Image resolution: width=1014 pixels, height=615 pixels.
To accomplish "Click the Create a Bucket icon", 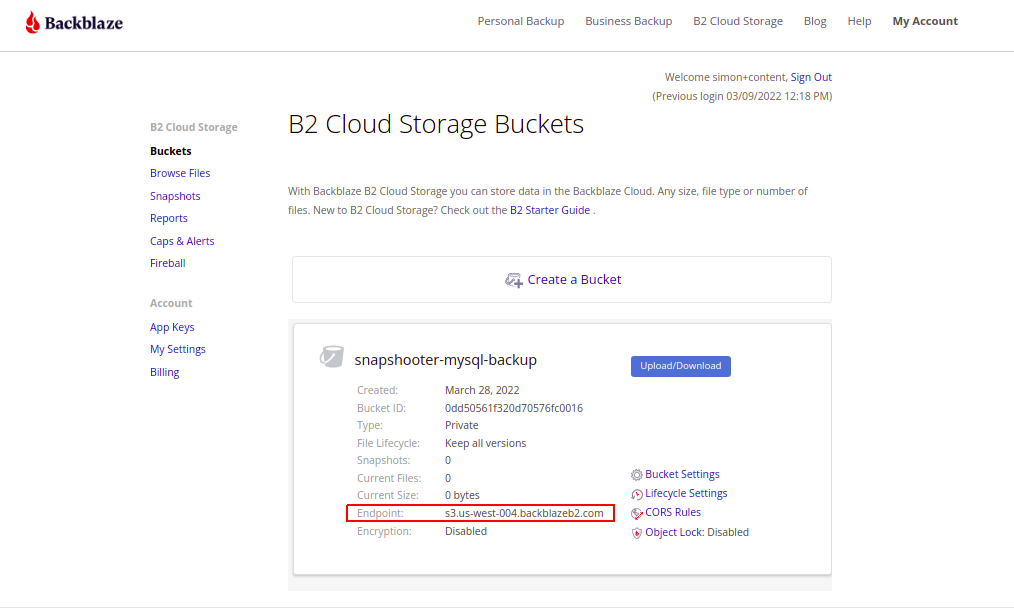I will pos(513,280).
